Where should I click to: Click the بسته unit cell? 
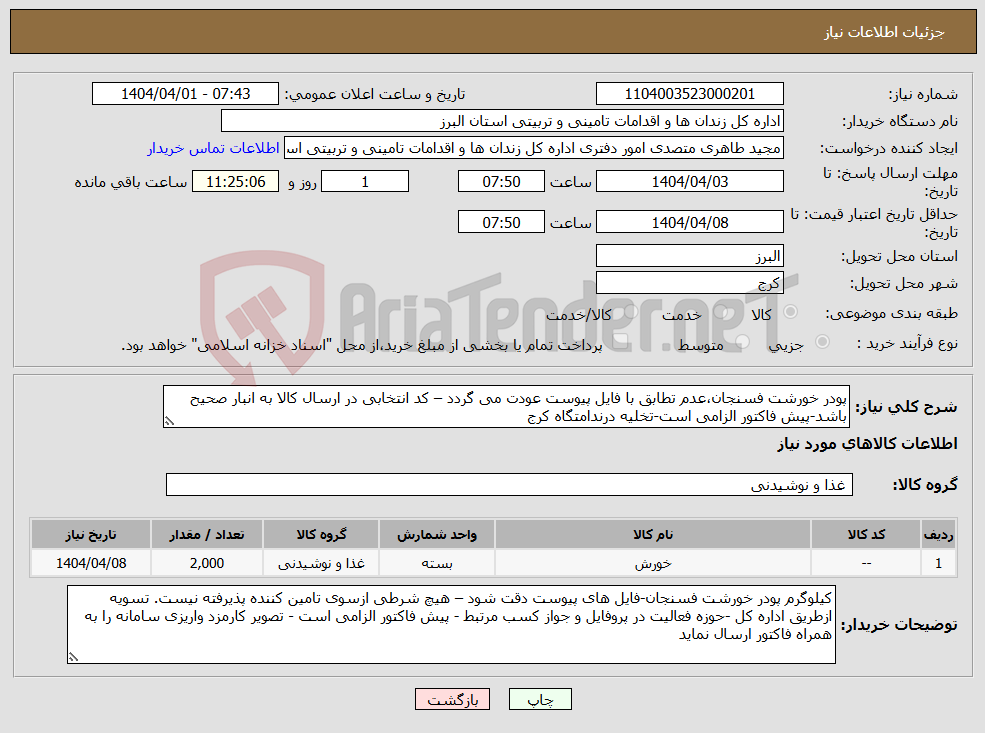(x=437, y=563)
